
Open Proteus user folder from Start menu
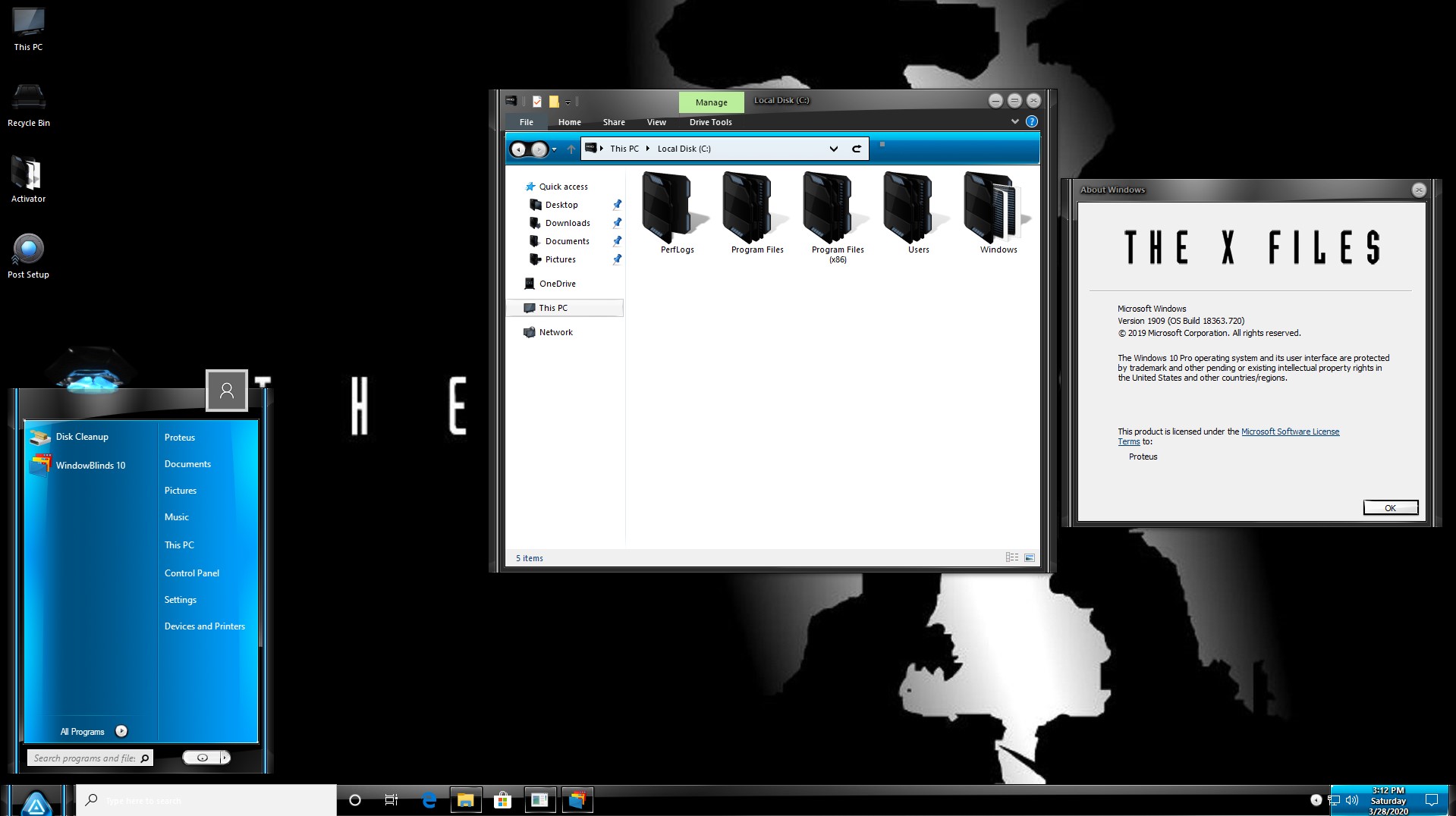(x=179, y=438)
